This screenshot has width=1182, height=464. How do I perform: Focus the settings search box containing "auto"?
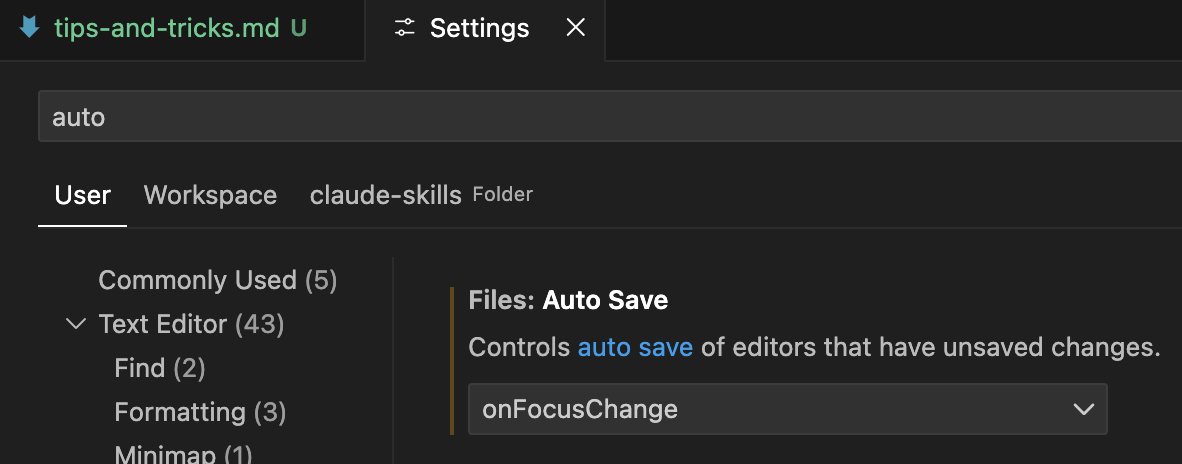(x=600, y=117)
